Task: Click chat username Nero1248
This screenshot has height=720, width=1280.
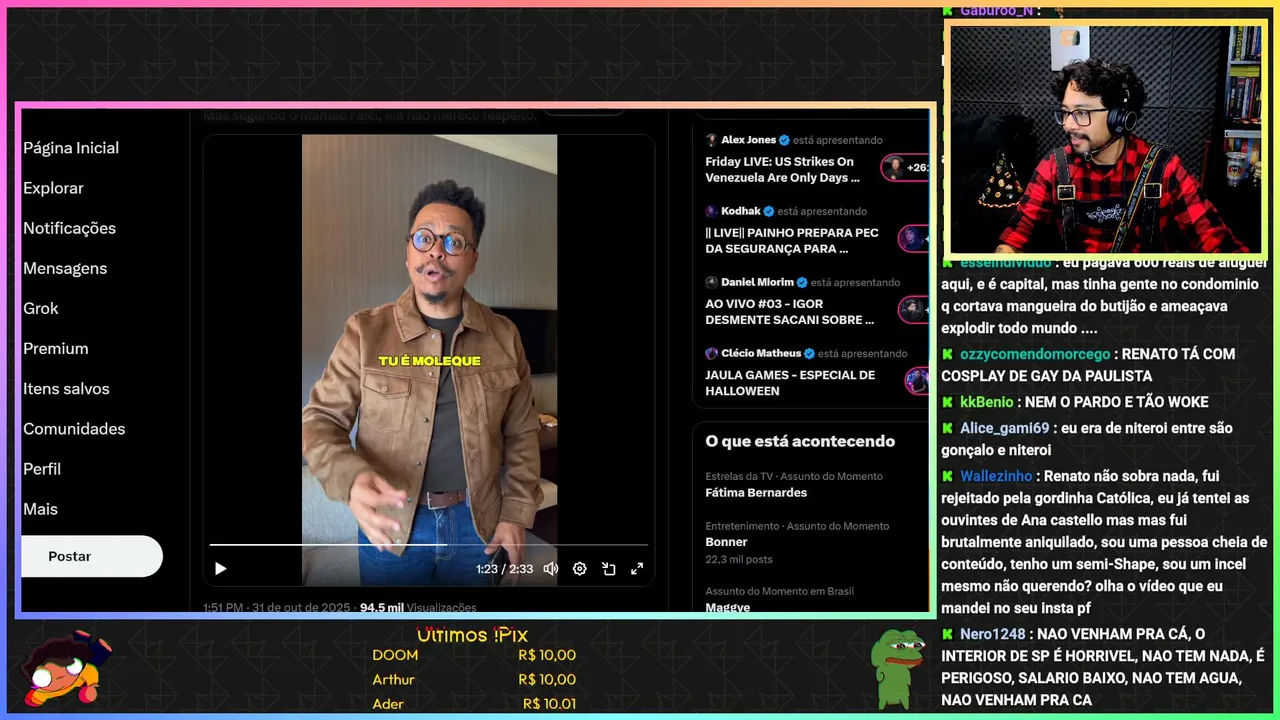Action: click(x=993, y=634)
